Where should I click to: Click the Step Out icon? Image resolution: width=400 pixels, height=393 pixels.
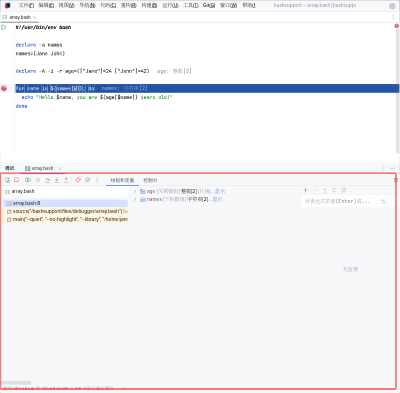click(x=66, y=180)
